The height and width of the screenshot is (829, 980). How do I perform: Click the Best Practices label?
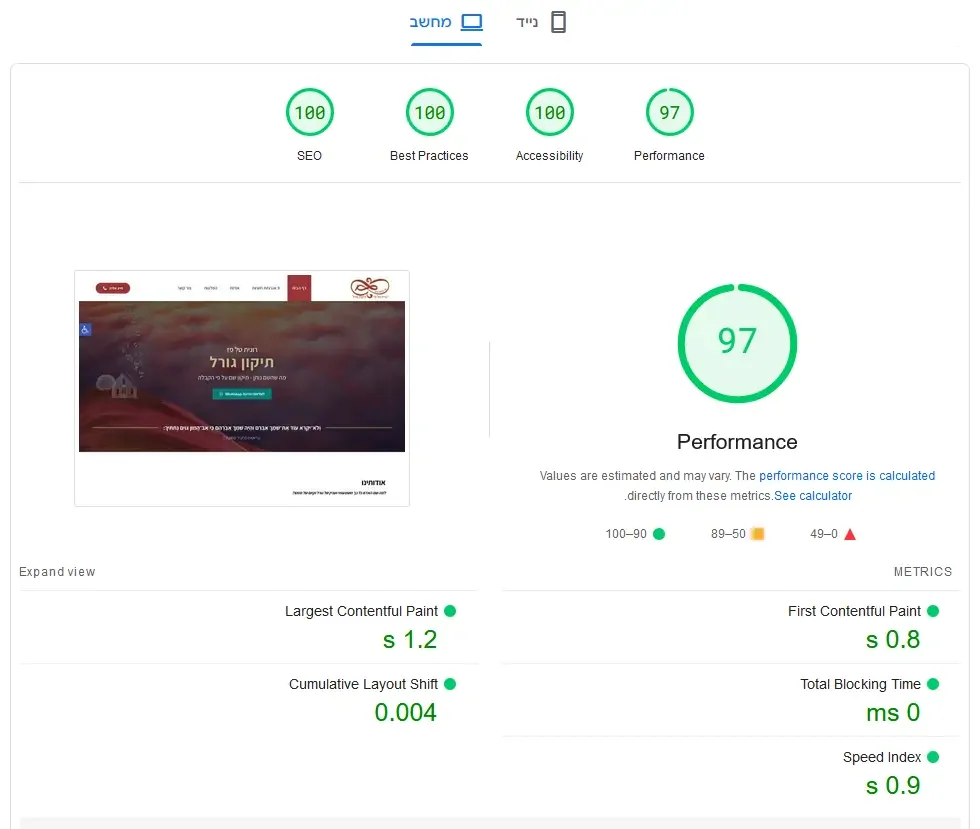[x=429, y=156]
